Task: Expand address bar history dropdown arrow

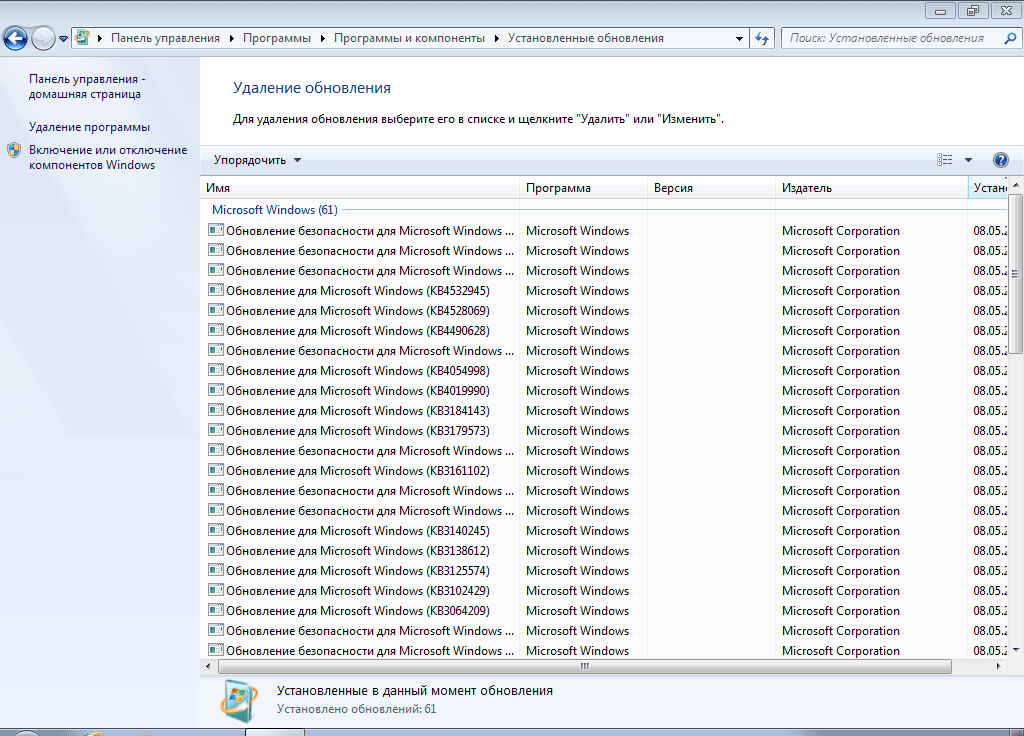Action: [739, 39]
